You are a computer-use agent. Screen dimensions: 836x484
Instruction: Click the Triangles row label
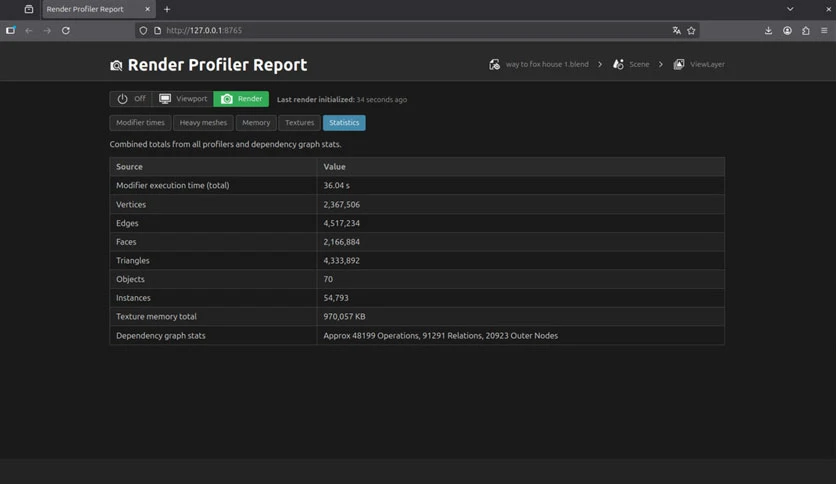coord(133,261)
